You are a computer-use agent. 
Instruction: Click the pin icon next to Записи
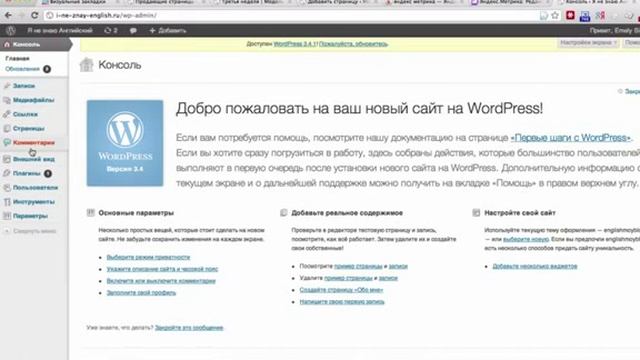click(7, 86)
